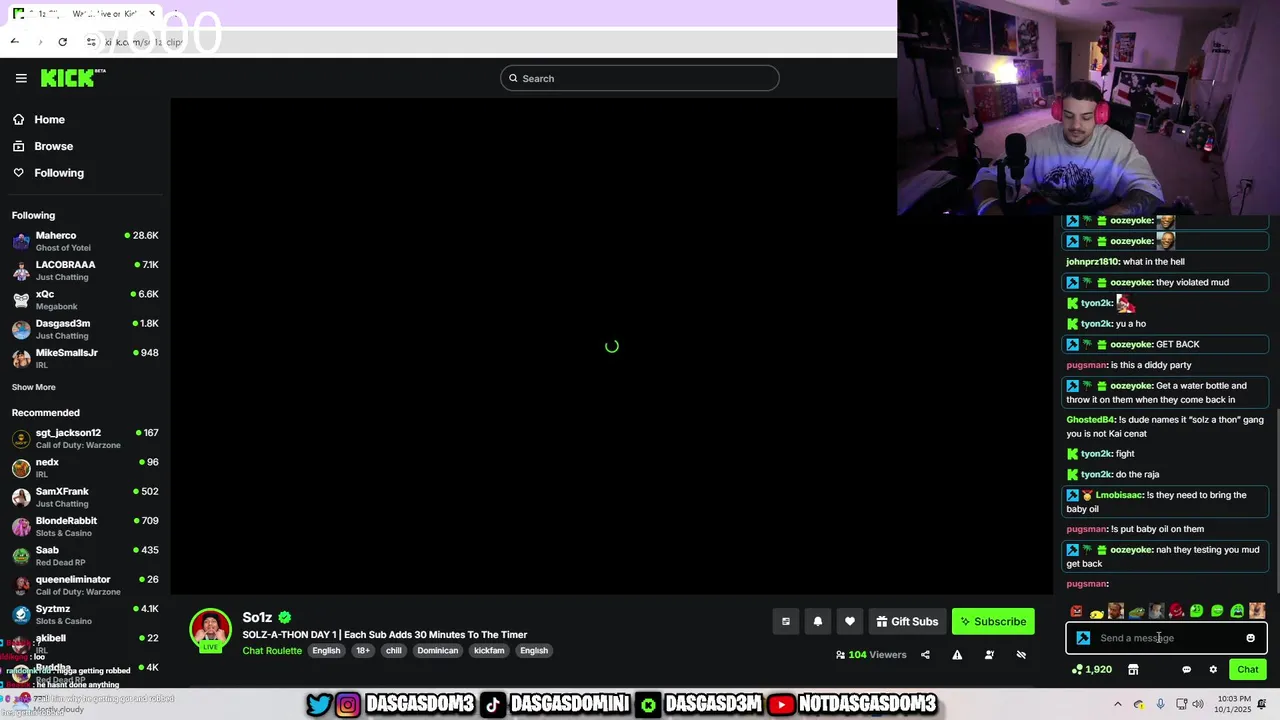The image size is (1280, 720).
Task: Click the share icon
Action: pyautogui.click(x=925, y=655)
